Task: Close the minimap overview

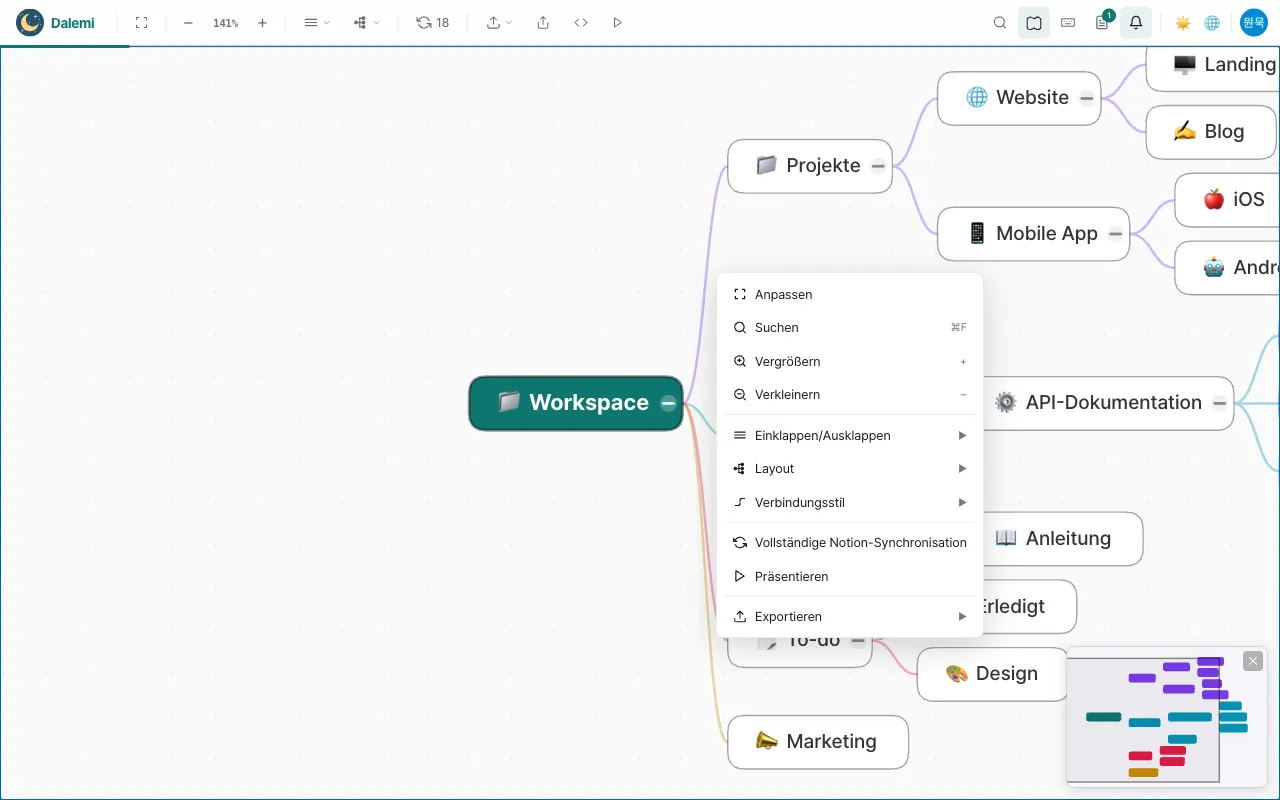Action: 1253,661
